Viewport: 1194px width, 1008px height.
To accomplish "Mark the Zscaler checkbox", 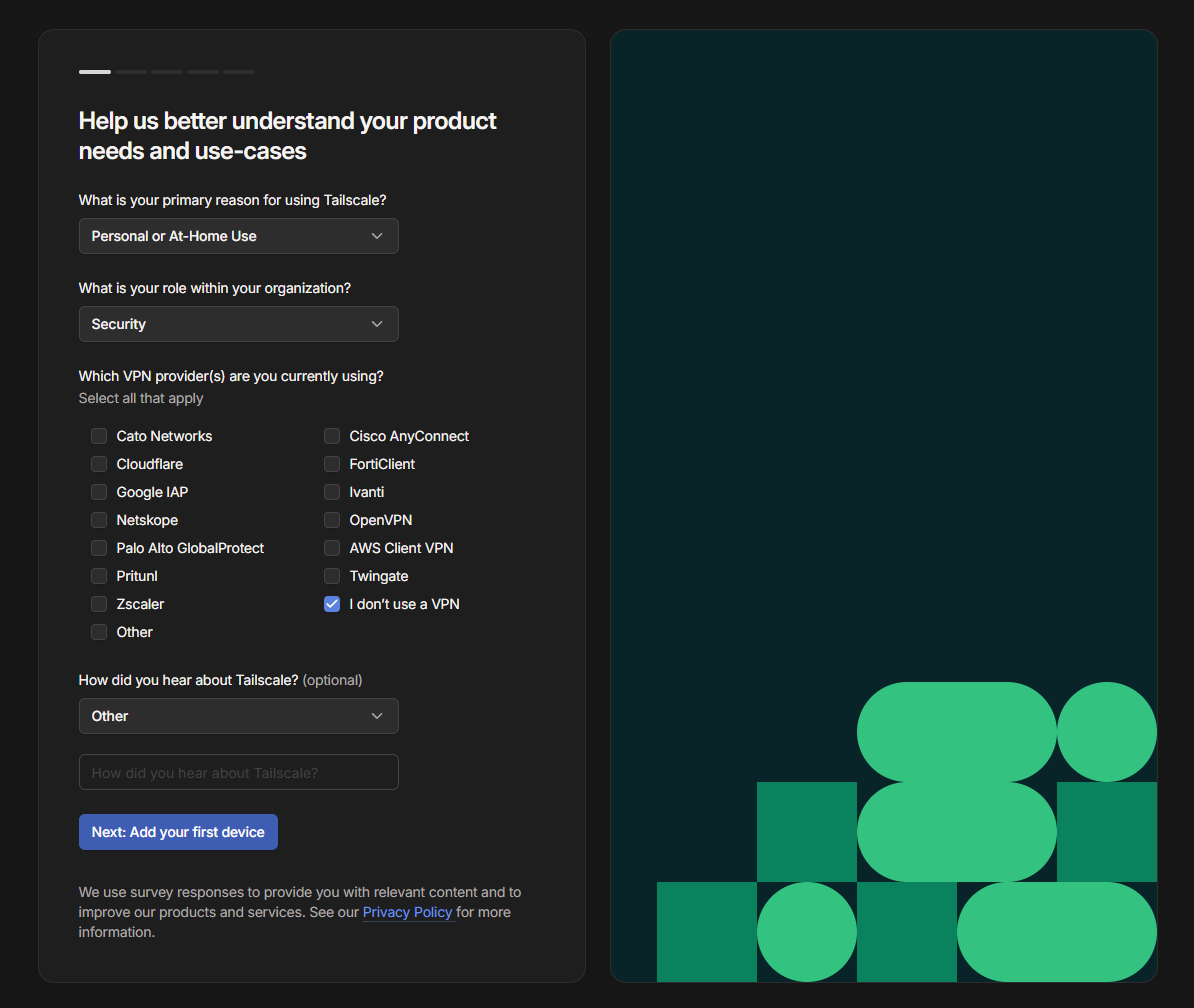I will 99,604.
